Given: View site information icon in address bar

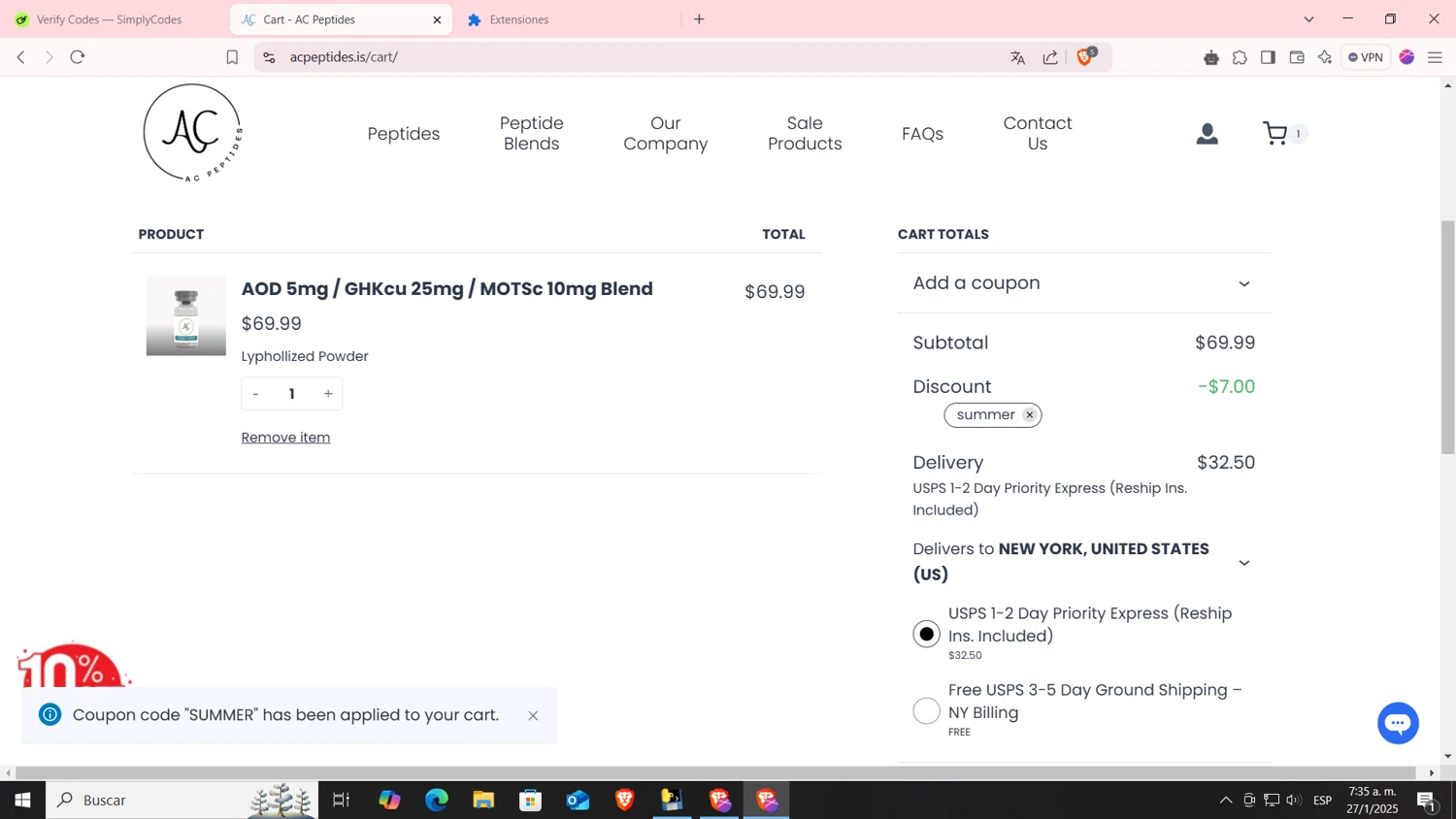Looking at the screenshot, I should [x=270, y=57].
